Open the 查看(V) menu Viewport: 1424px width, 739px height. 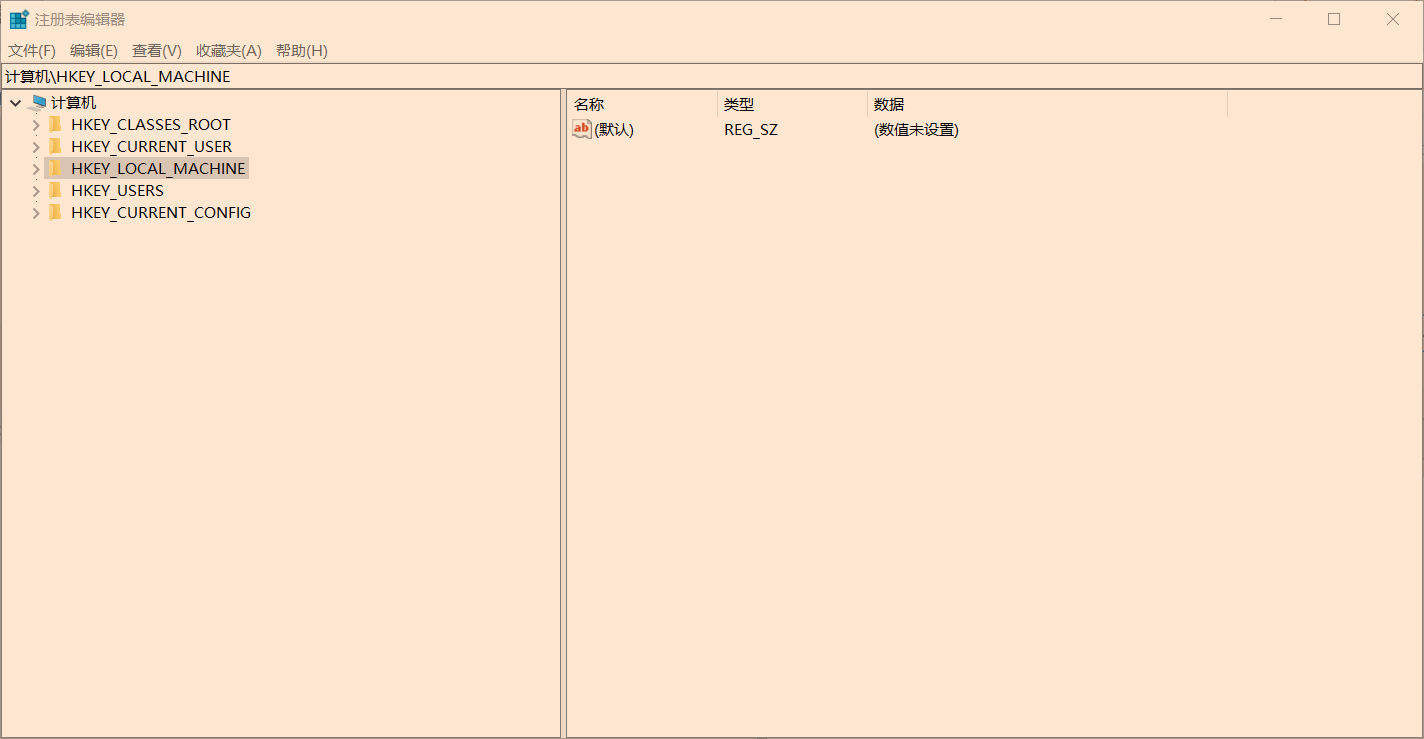(x=157, y=51)
